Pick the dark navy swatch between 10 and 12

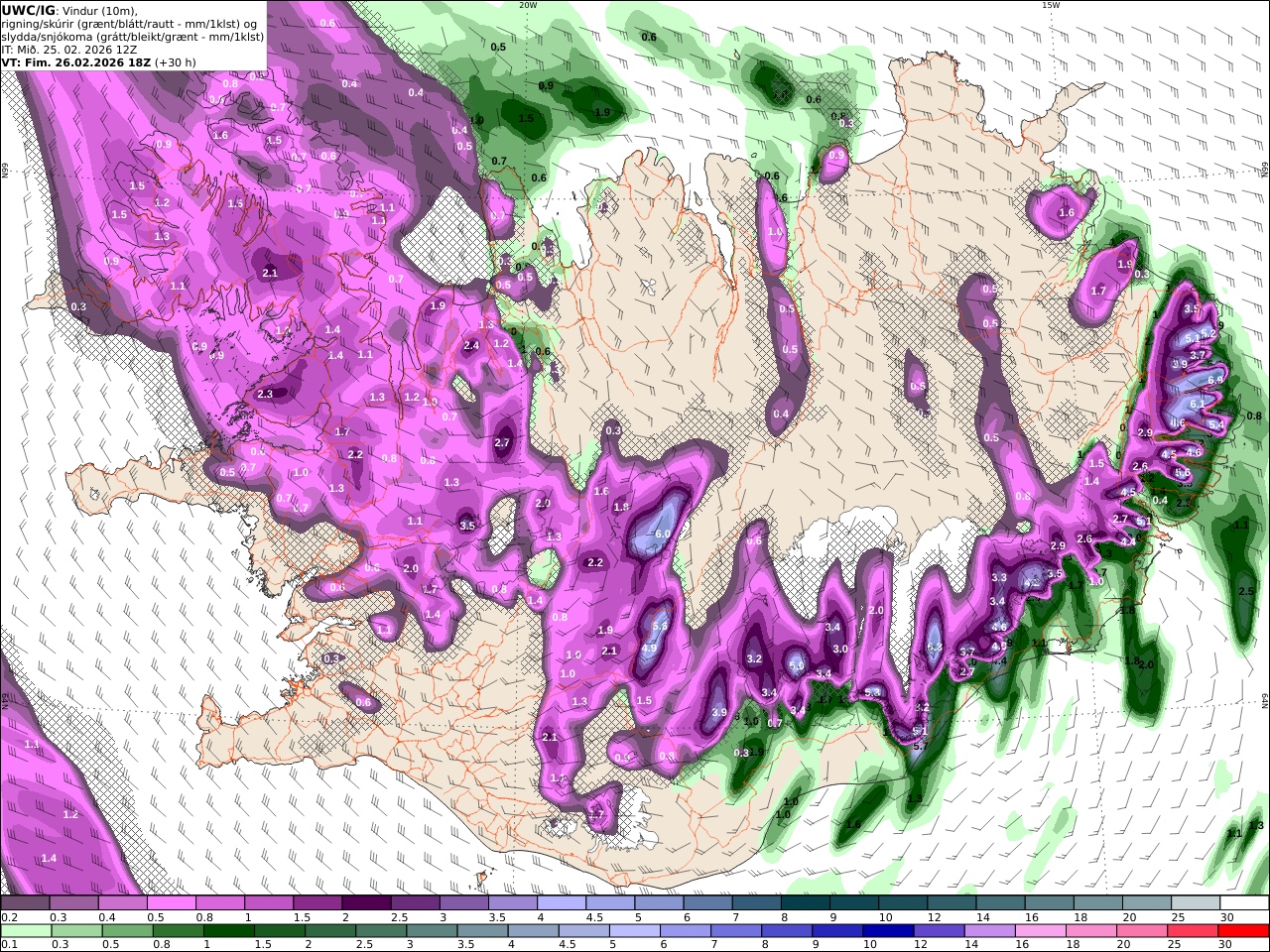coord(888,930)
